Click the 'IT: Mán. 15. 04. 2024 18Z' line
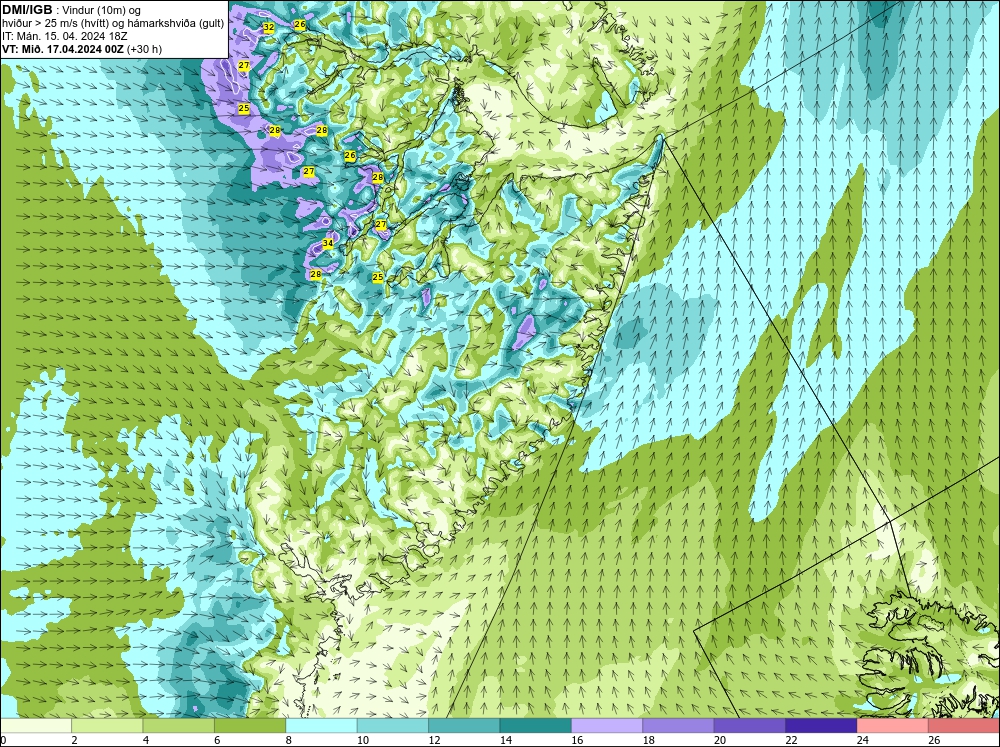 point(65,36)
